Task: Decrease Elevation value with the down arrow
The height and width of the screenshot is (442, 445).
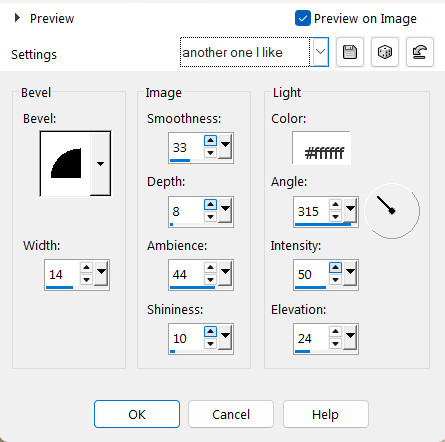Action: point(335,344)
